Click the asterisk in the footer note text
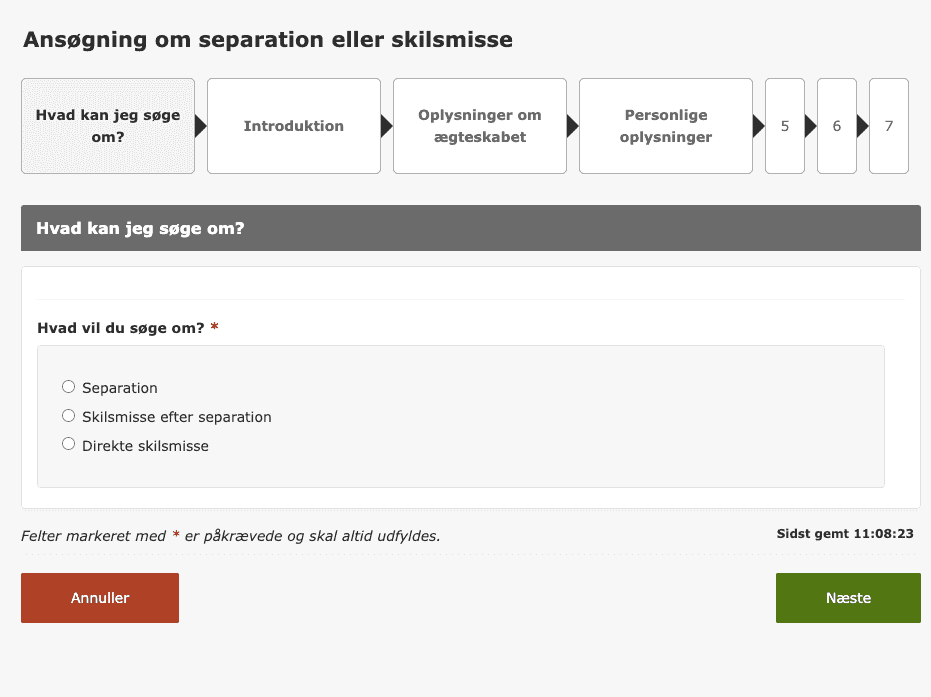Image resolution: width=931 pixels, height=697 pixels. coord(177,536)
